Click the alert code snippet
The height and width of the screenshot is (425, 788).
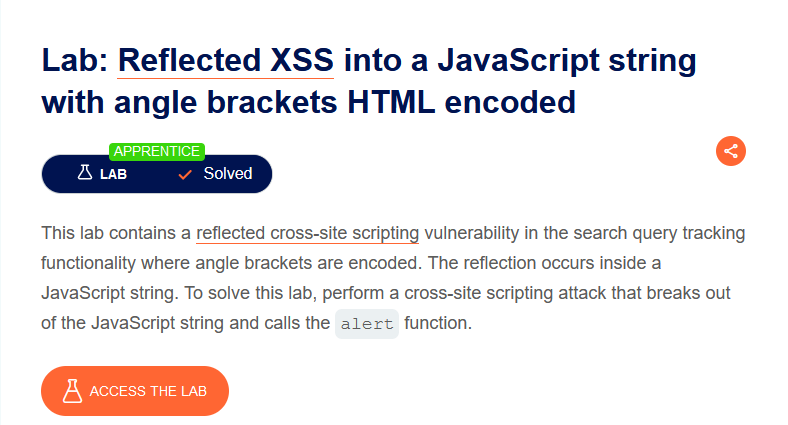point(367,325)
